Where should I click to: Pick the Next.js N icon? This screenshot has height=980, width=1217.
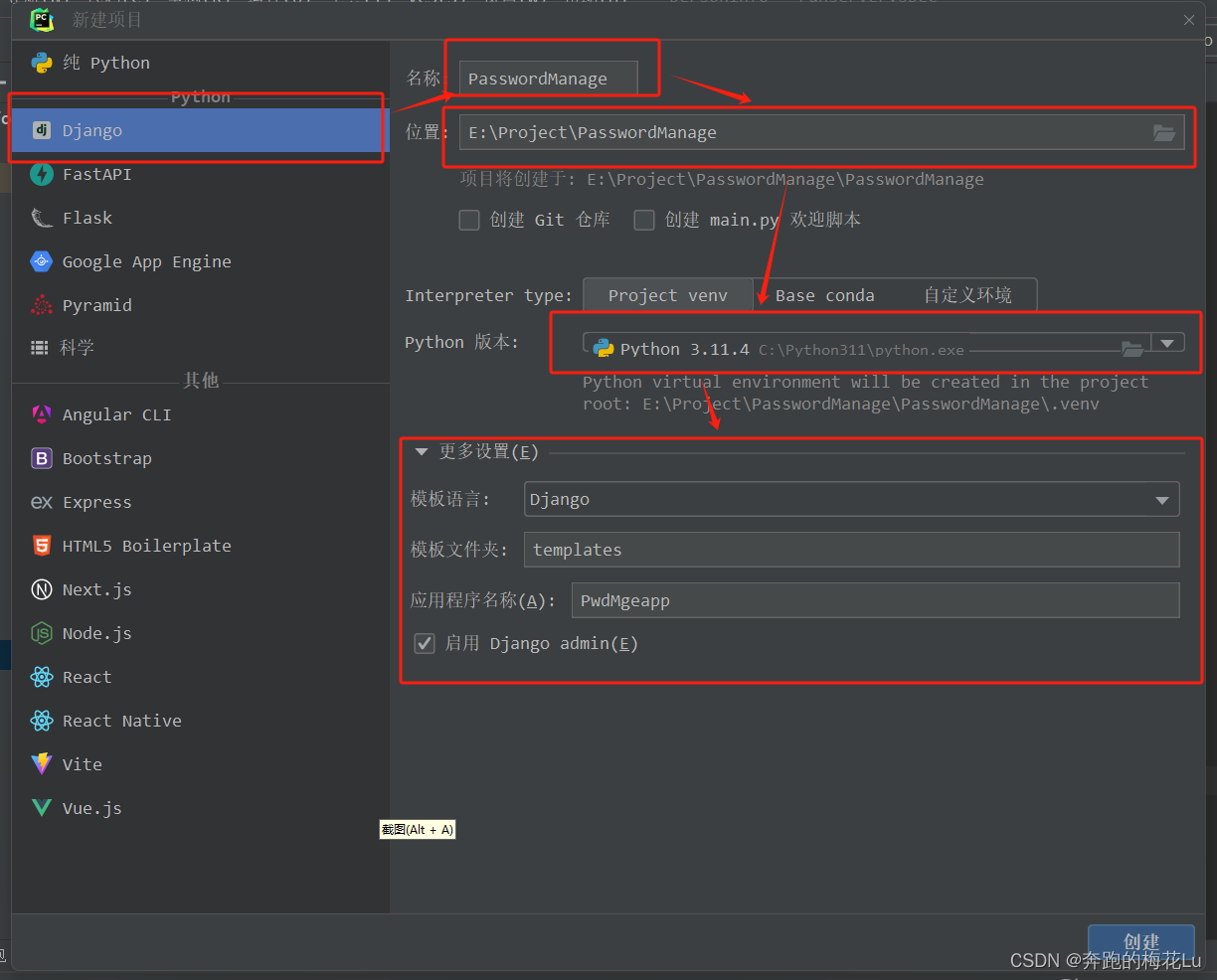42,589
